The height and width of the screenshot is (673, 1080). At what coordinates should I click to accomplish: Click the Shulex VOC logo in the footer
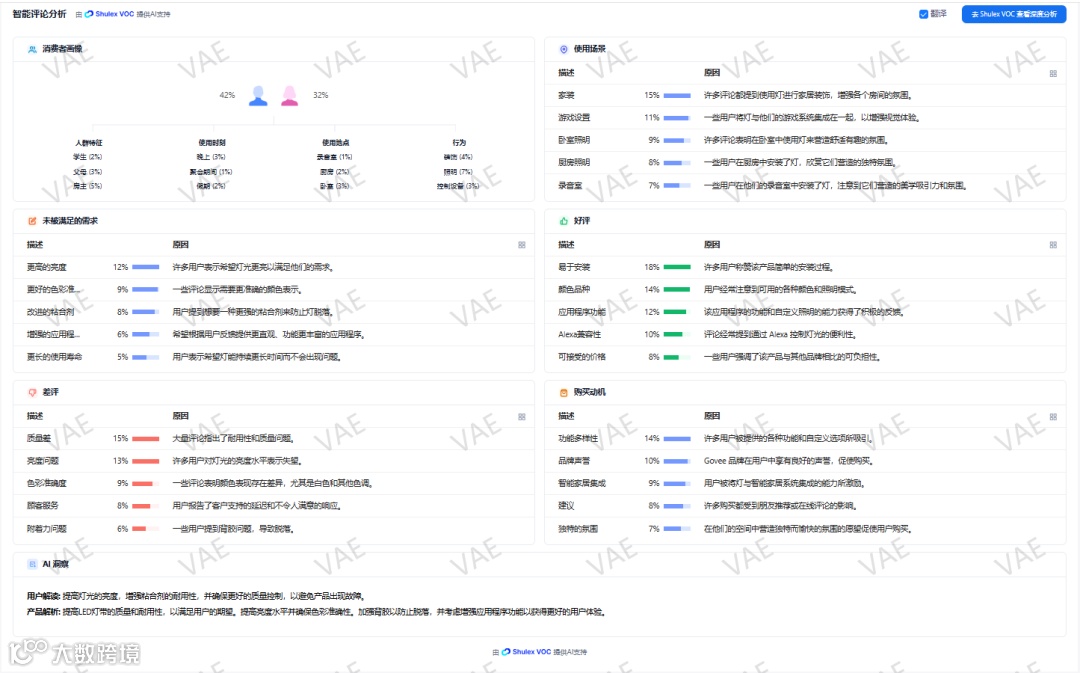[506, 652]
